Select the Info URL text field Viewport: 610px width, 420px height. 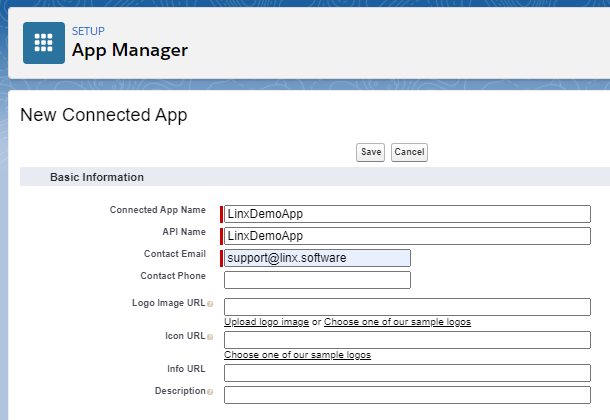click(407, 372)
